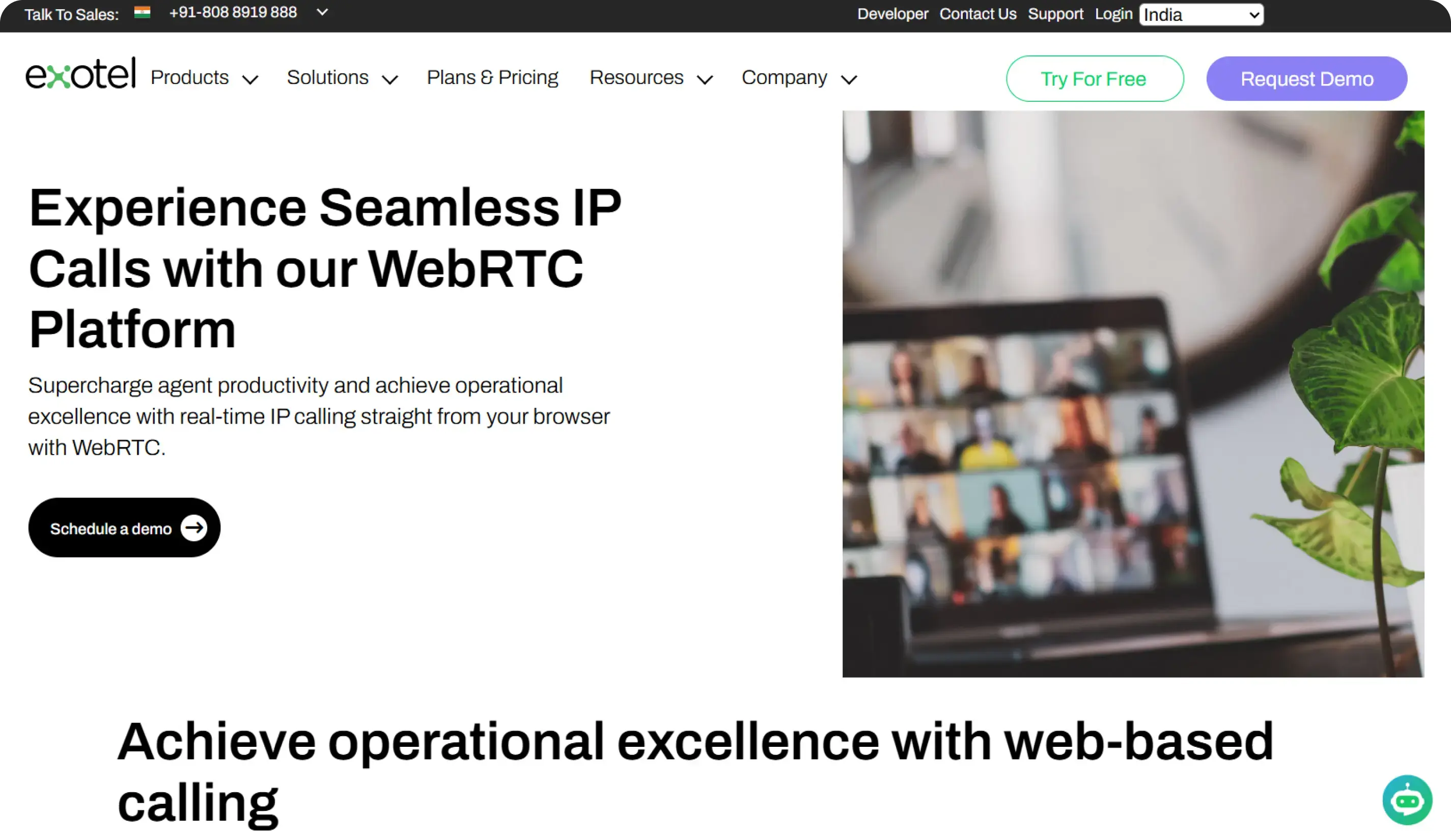The image size is (1451, 840).
Task: Click the blurred laptop hero image
Action: pyautogui.click(x=1133, y=393)
